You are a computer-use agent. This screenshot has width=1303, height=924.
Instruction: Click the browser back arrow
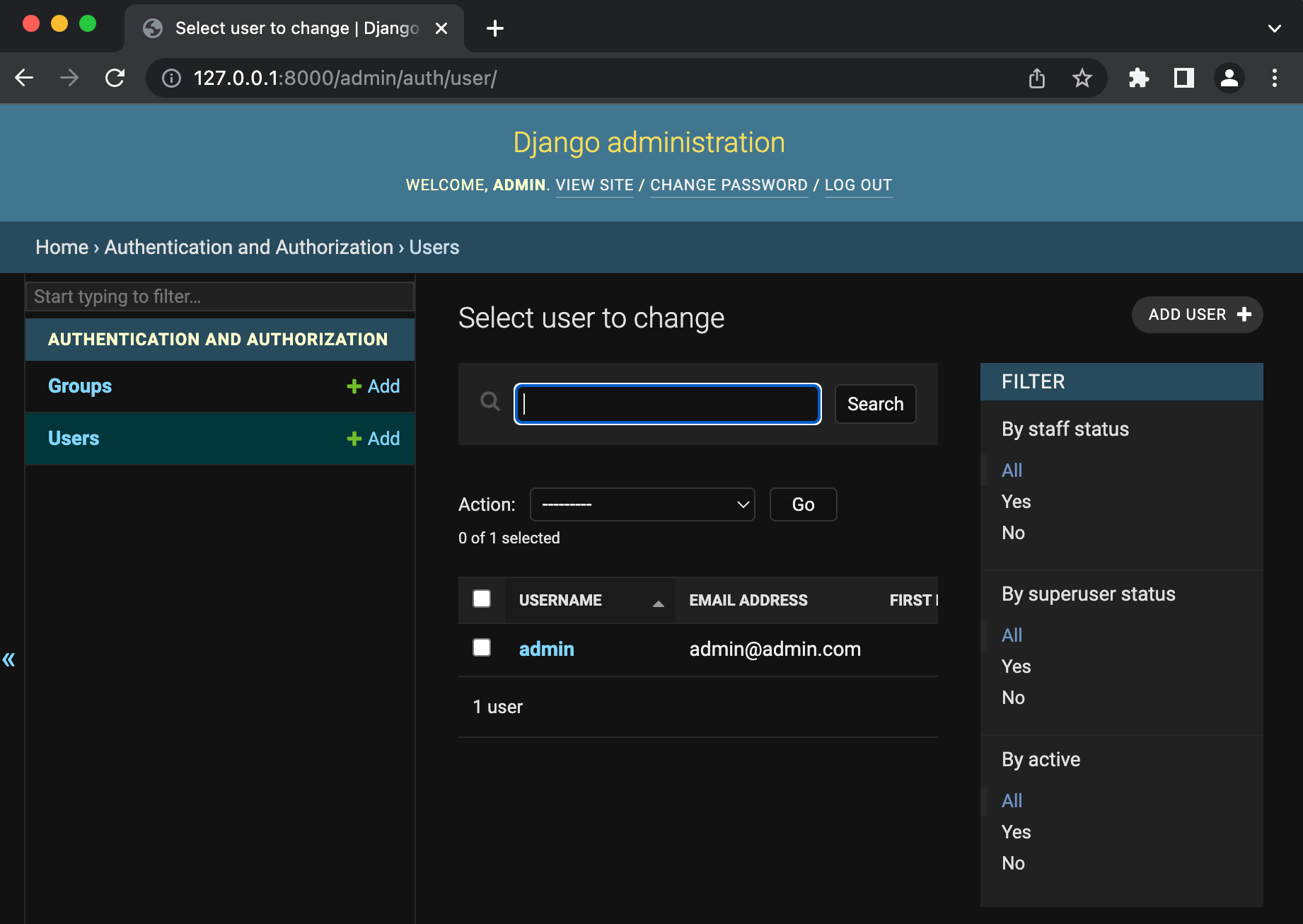tap(24, 78)
